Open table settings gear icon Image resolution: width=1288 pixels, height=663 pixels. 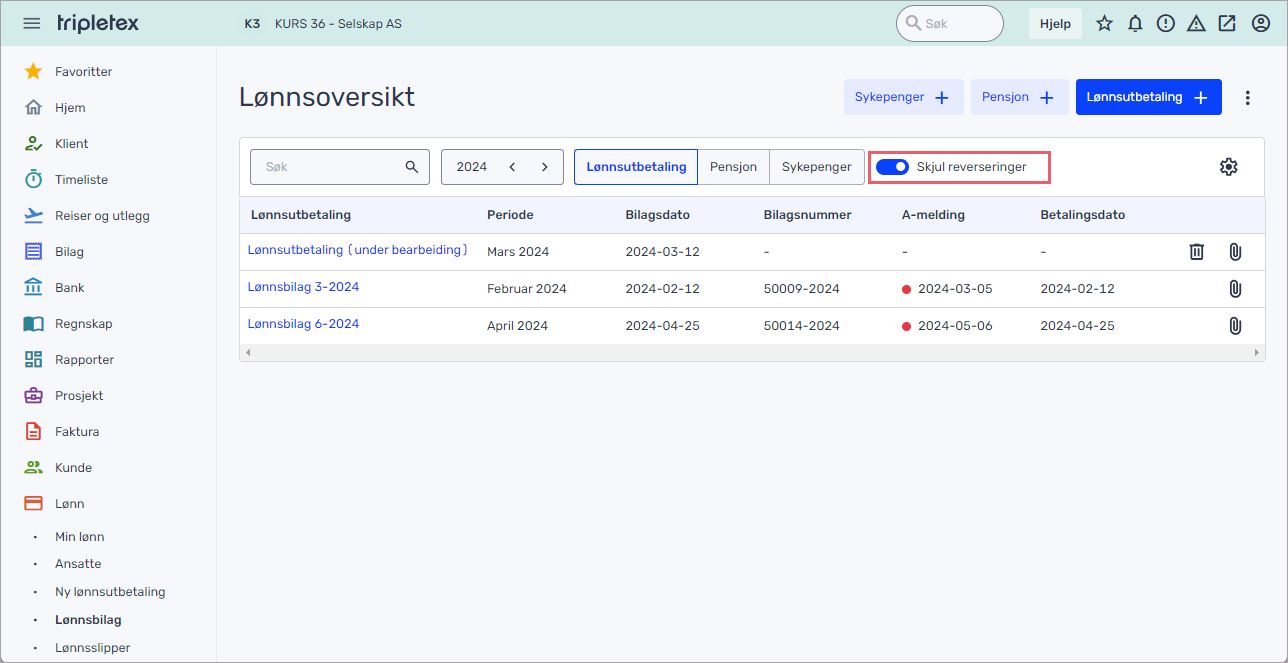pos(1229,167)
